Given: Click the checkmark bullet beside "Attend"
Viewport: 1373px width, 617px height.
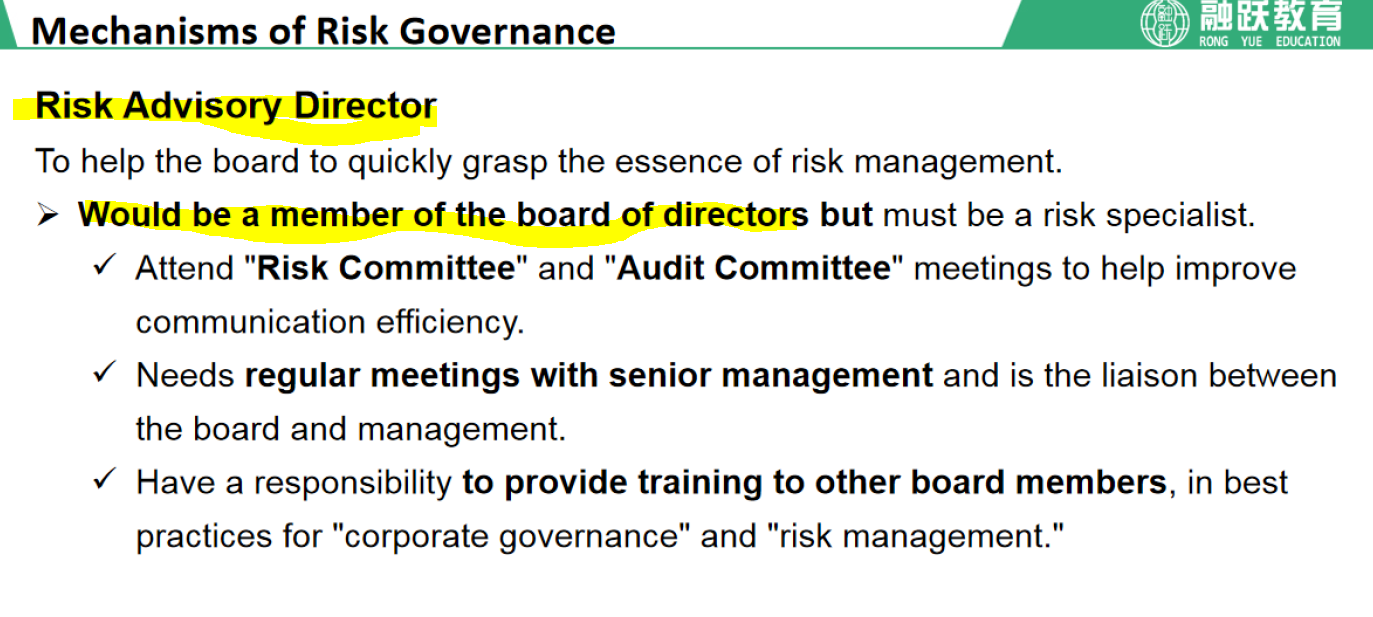Looking at the screenshot, I should (105, 267).
